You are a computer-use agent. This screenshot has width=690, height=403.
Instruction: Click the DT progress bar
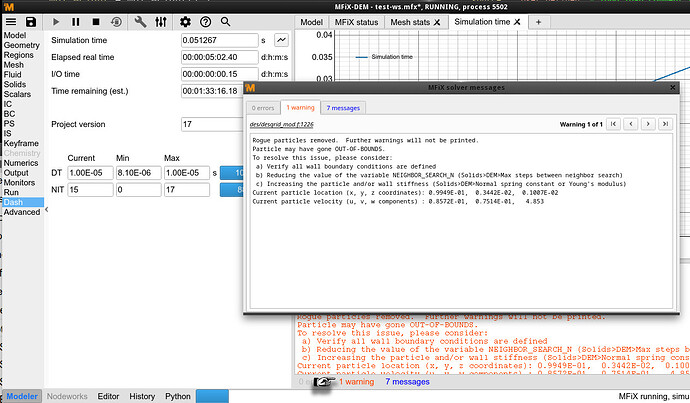coord(231,172)
